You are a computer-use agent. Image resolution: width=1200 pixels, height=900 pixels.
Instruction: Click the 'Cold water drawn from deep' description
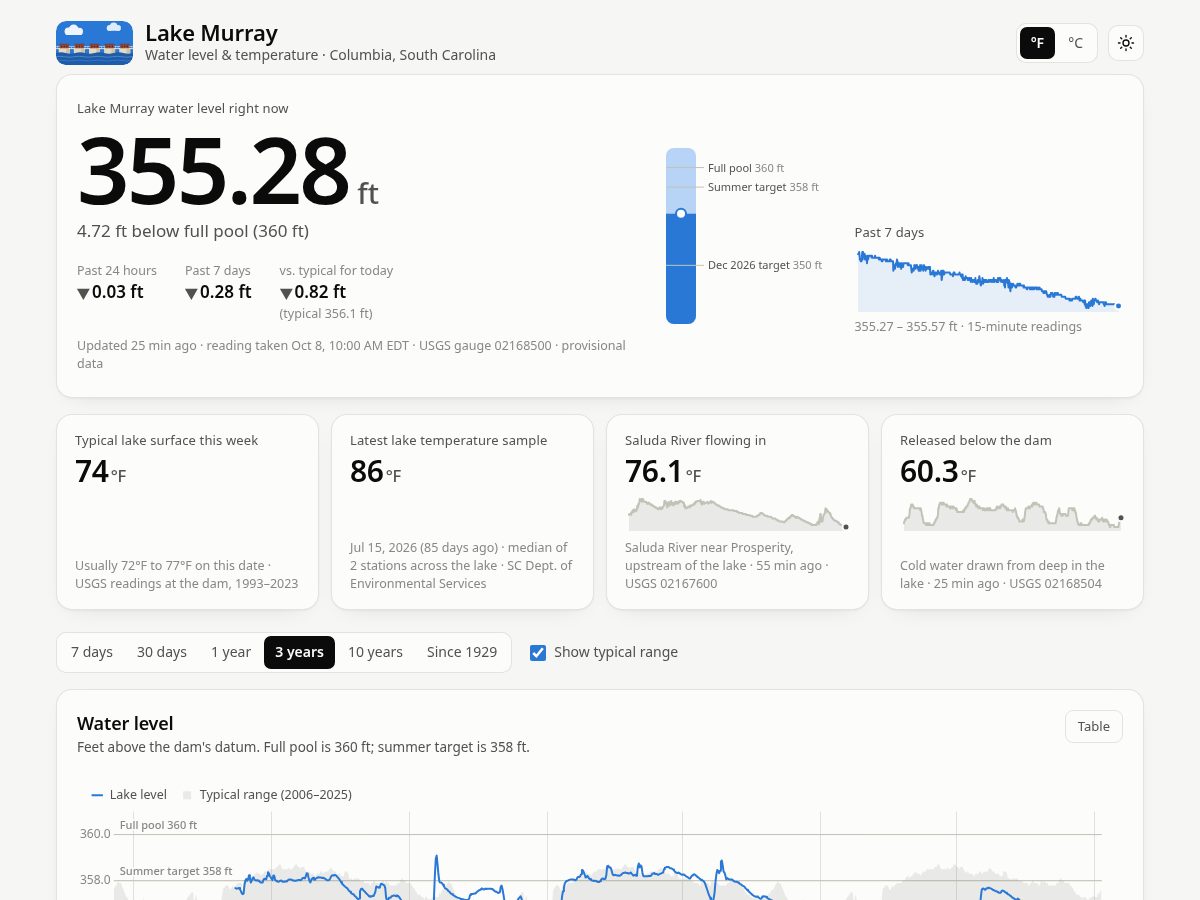tap(1002, 574)
